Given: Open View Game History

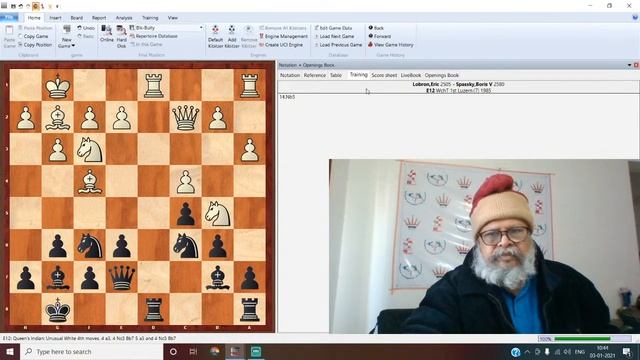Looking at the screenshot, I should point(391,45).
